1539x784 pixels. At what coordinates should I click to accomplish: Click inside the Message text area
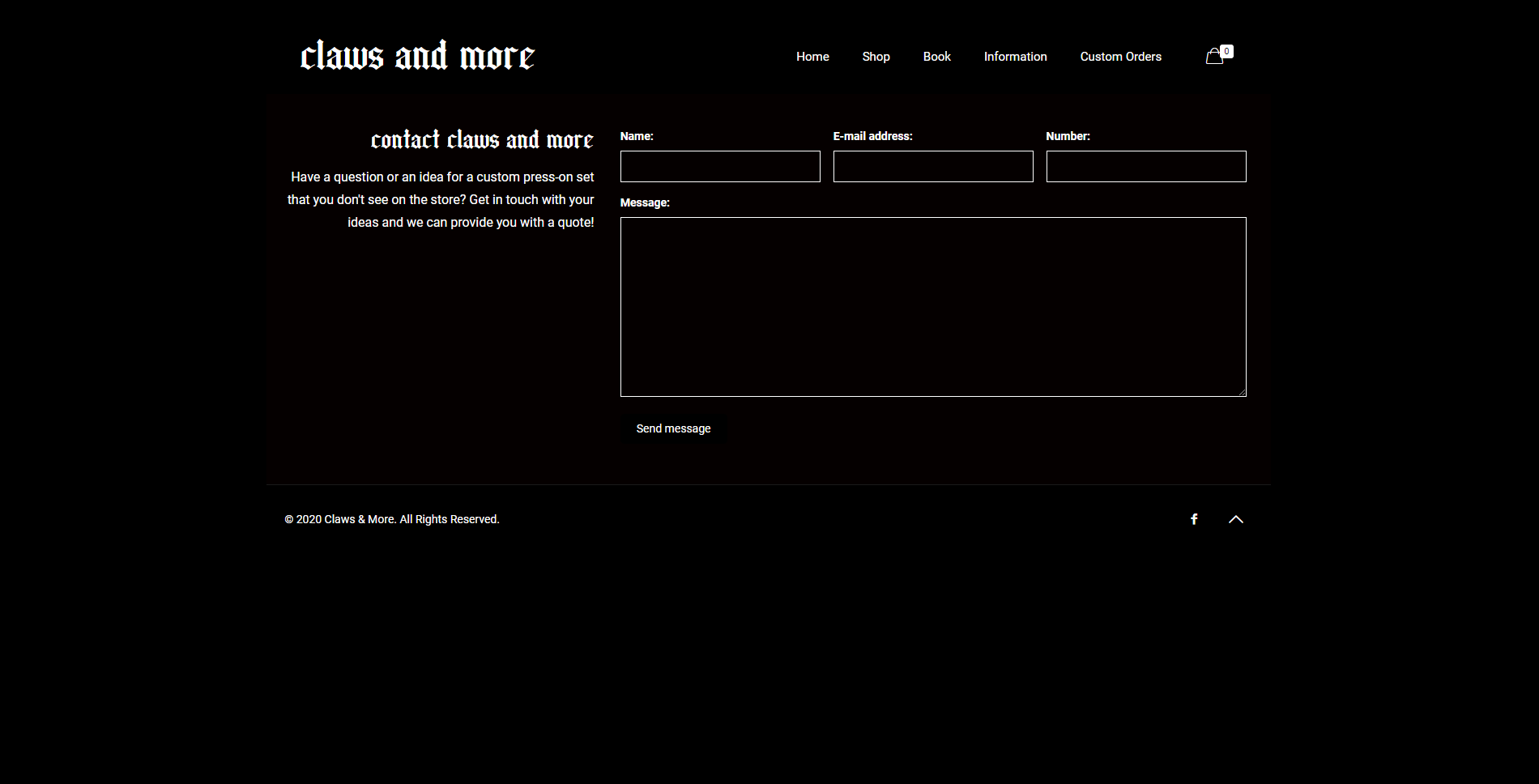click(x=933, y=307)
